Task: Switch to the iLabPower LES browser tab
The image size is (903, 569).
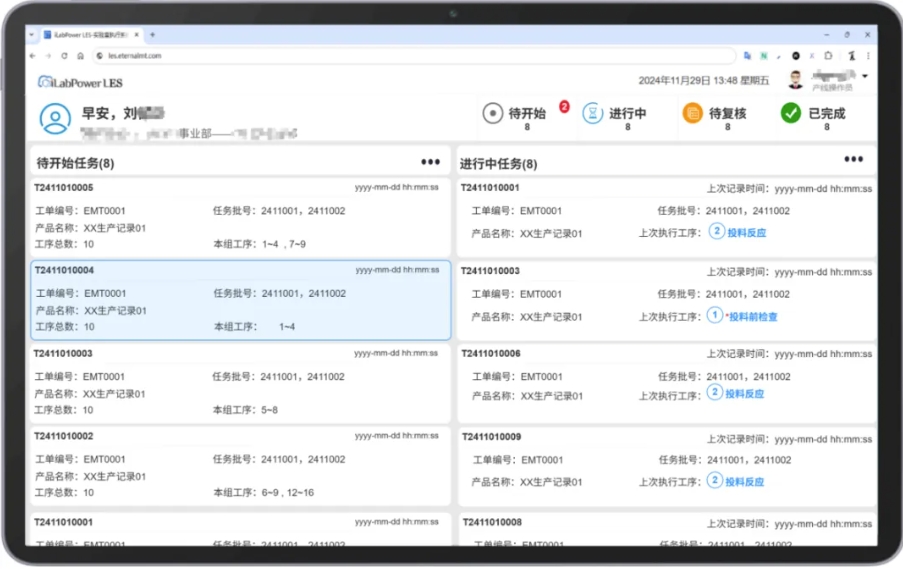Action: (x=90, y=34)
